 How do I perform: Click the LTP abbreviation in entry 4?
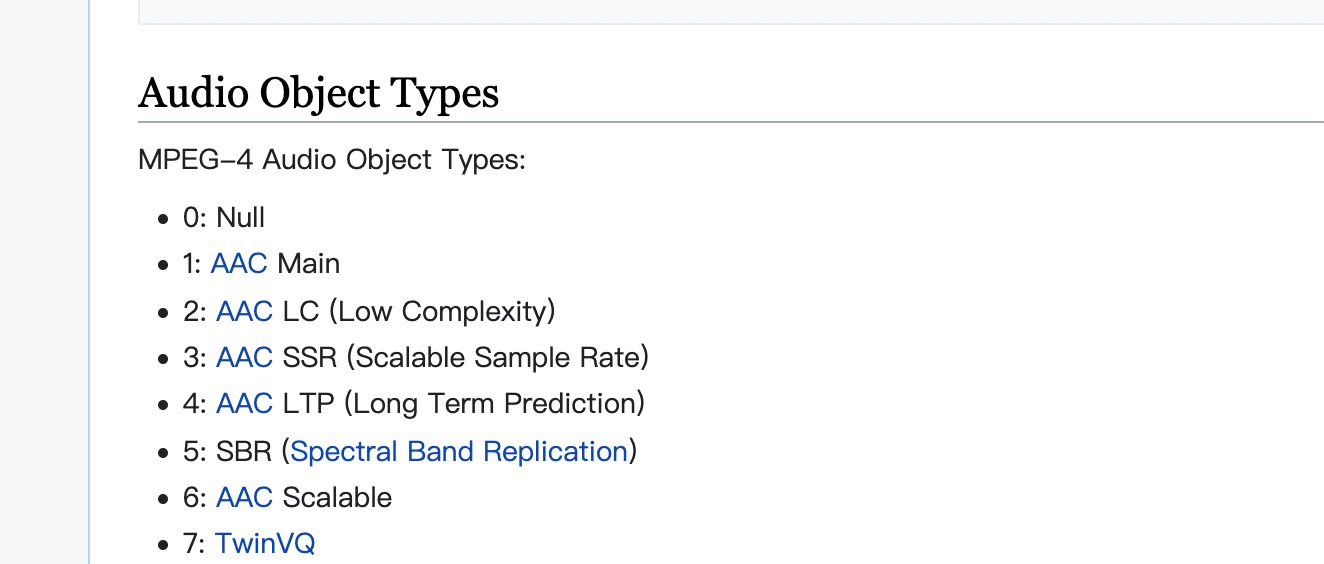click(x=309, y=404)
